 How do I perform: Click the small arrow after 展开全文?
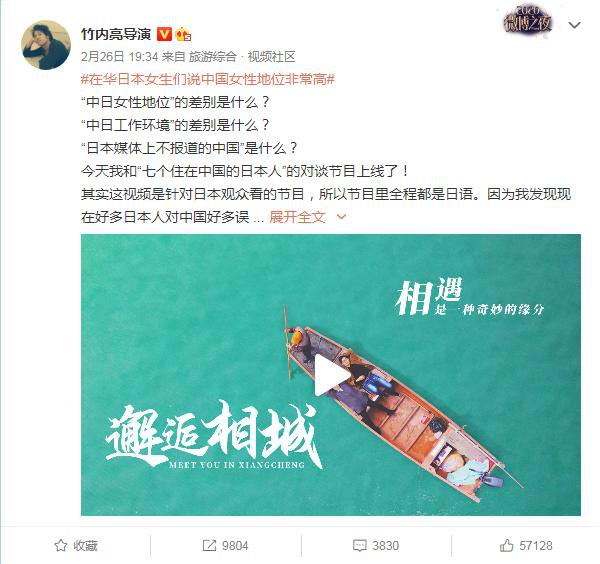(341, 217)
